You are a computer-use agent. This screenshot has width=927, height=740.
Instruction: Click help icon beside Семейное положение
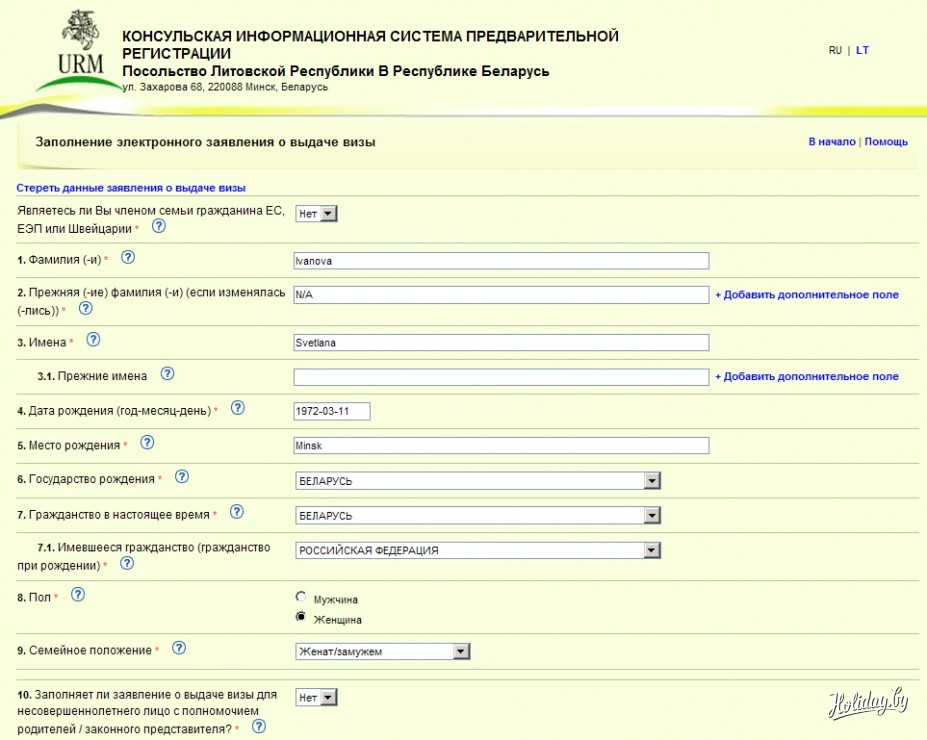coord(179,648)
